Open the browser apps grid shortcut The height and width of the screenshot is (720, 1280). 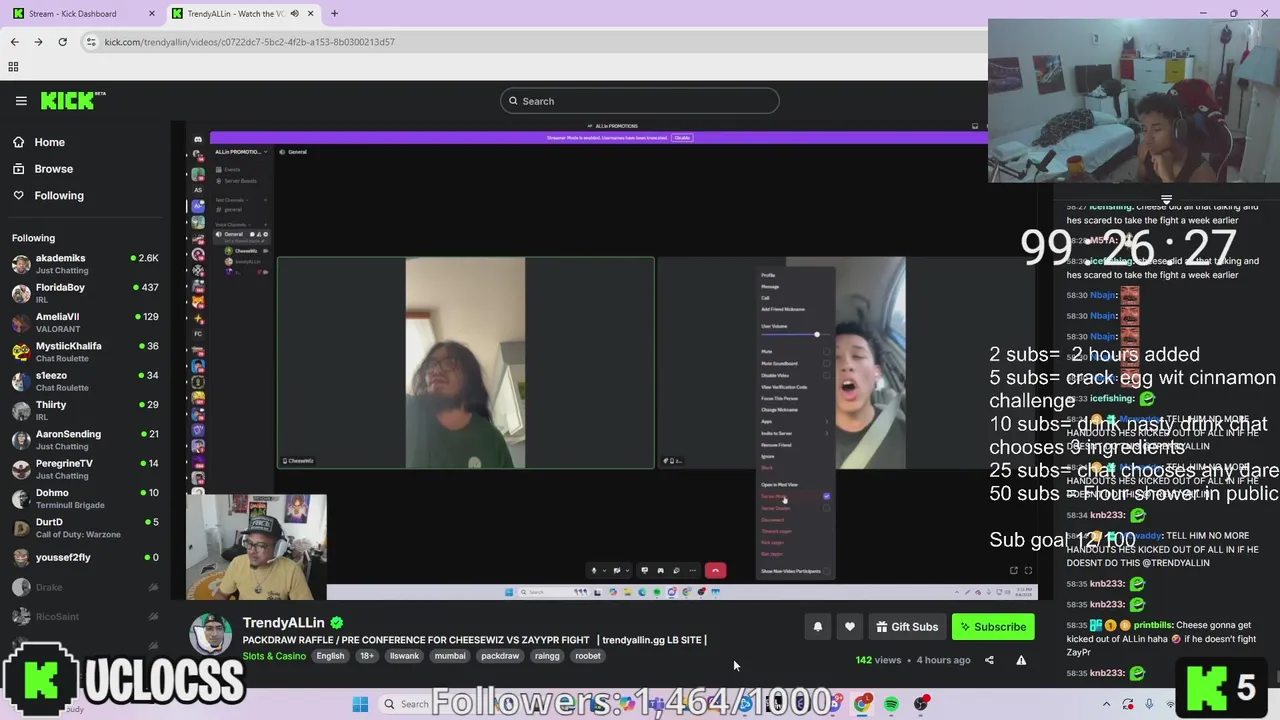13,67
